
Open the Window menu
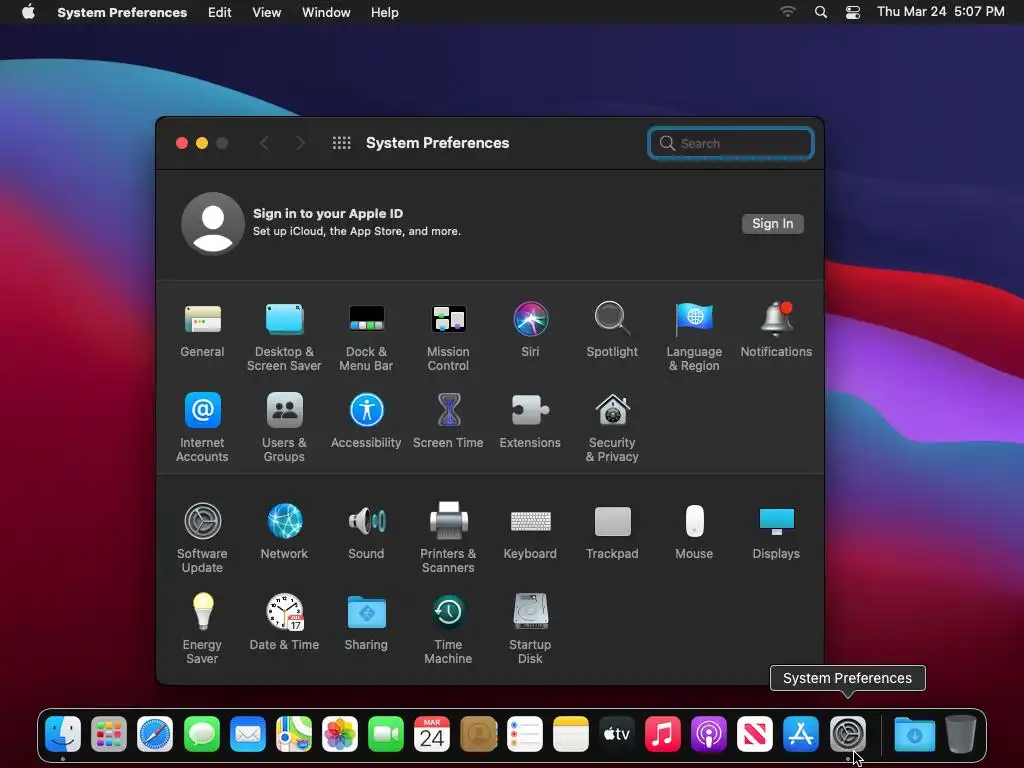tap(326, 12)
